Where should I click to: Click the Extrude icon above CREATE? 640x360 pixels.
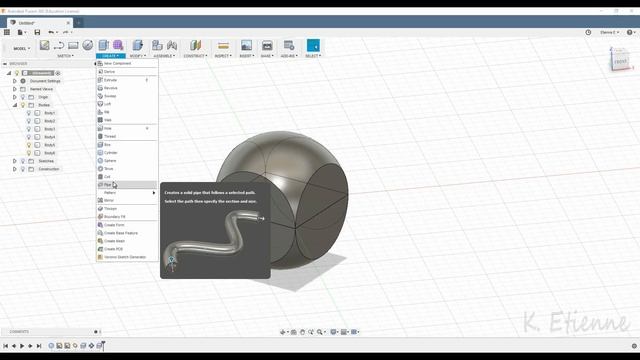point(103,45)
